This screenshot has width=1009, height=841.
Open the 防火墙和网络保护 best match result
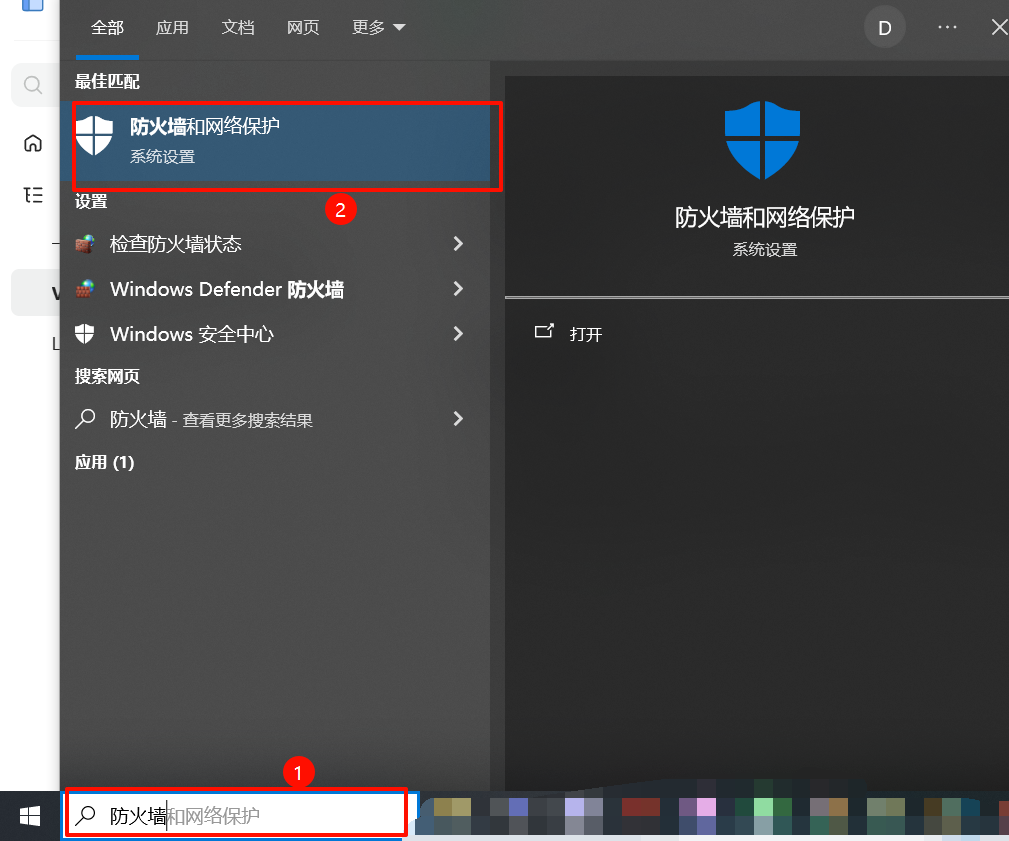pos(275,143)
